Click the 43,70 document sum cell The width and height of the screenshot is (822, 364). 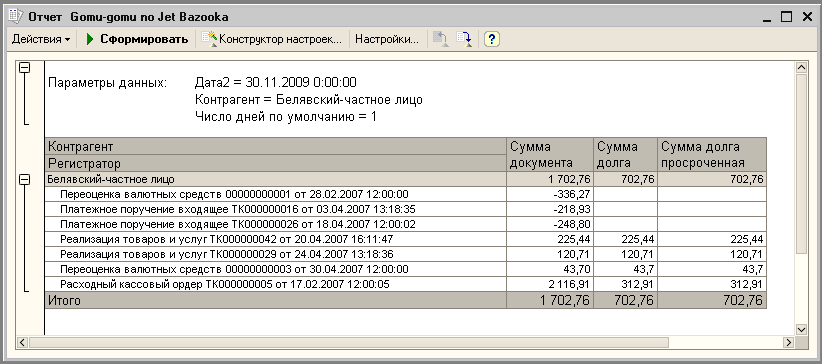(x=550, y=270)
